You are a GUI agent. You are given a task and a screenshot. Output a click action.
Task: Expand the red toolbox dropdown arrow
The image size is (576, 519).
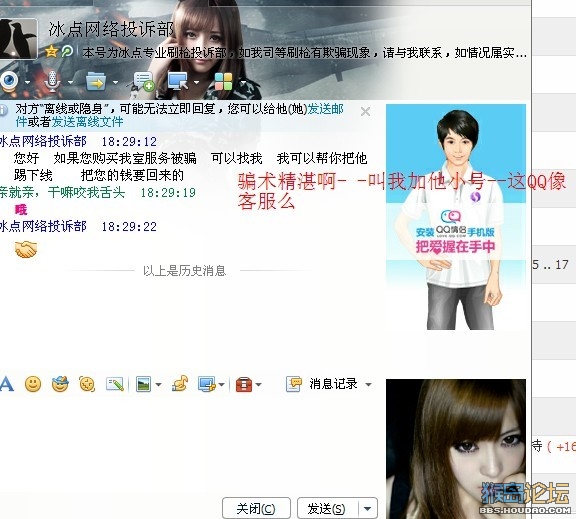(258, 385)
